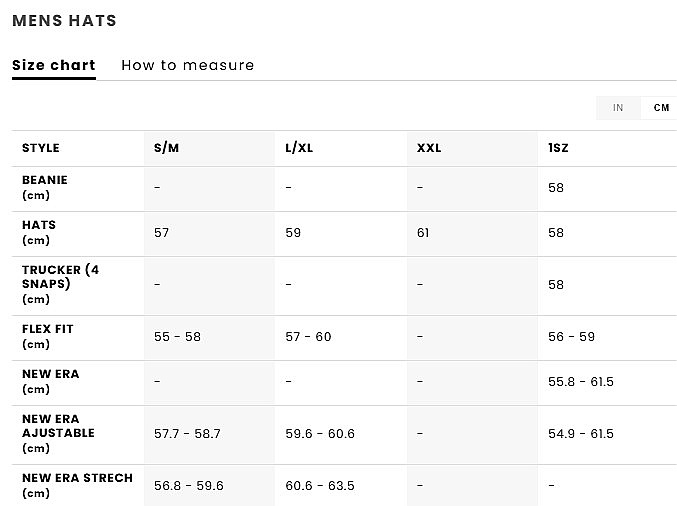
Task: Open the How to measure tab
Action: 188,66
